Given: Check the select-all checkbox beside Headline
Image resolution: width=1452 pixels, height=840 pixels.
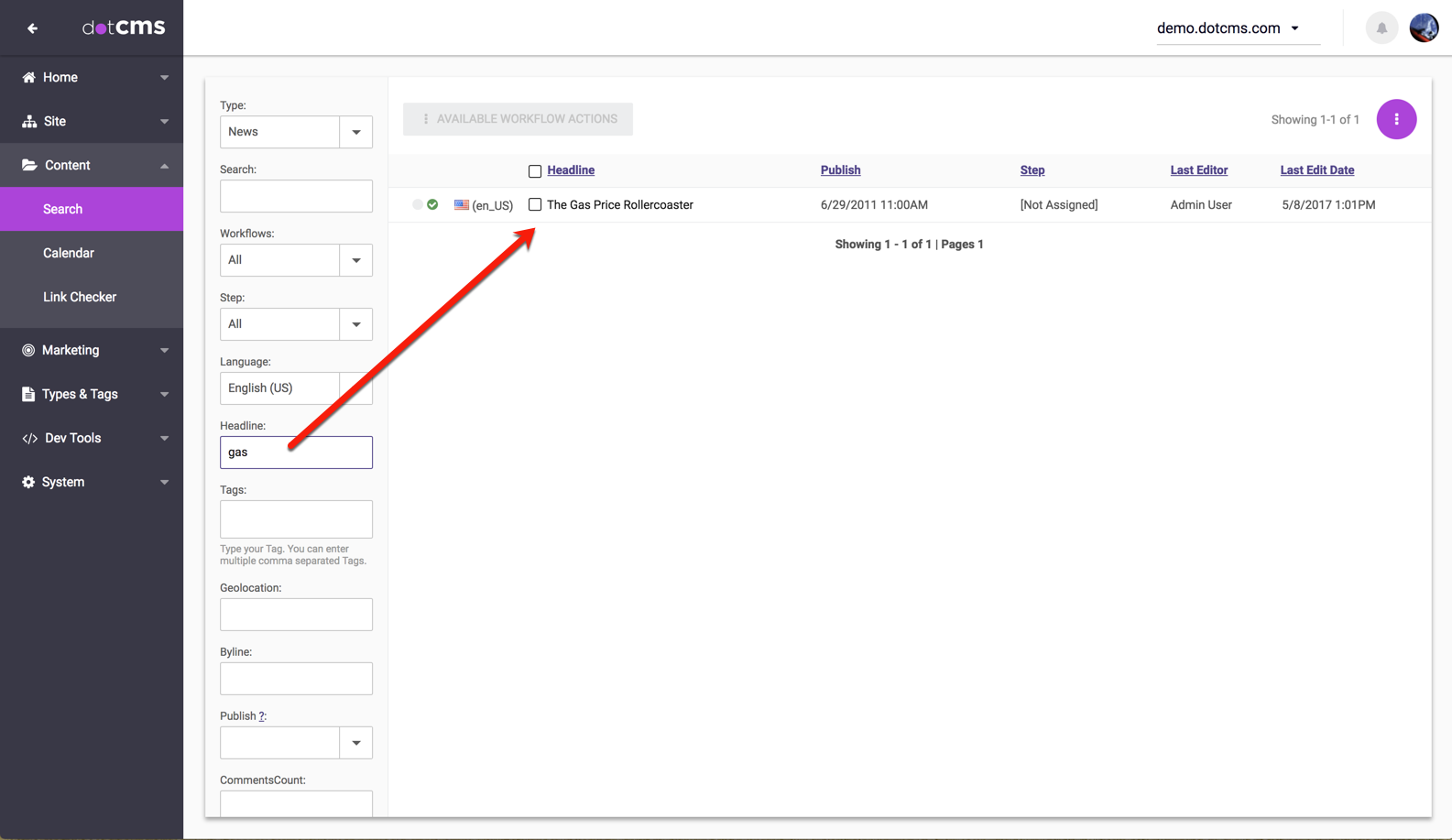Looking at the screenshot, I should [x=535, y=171].
